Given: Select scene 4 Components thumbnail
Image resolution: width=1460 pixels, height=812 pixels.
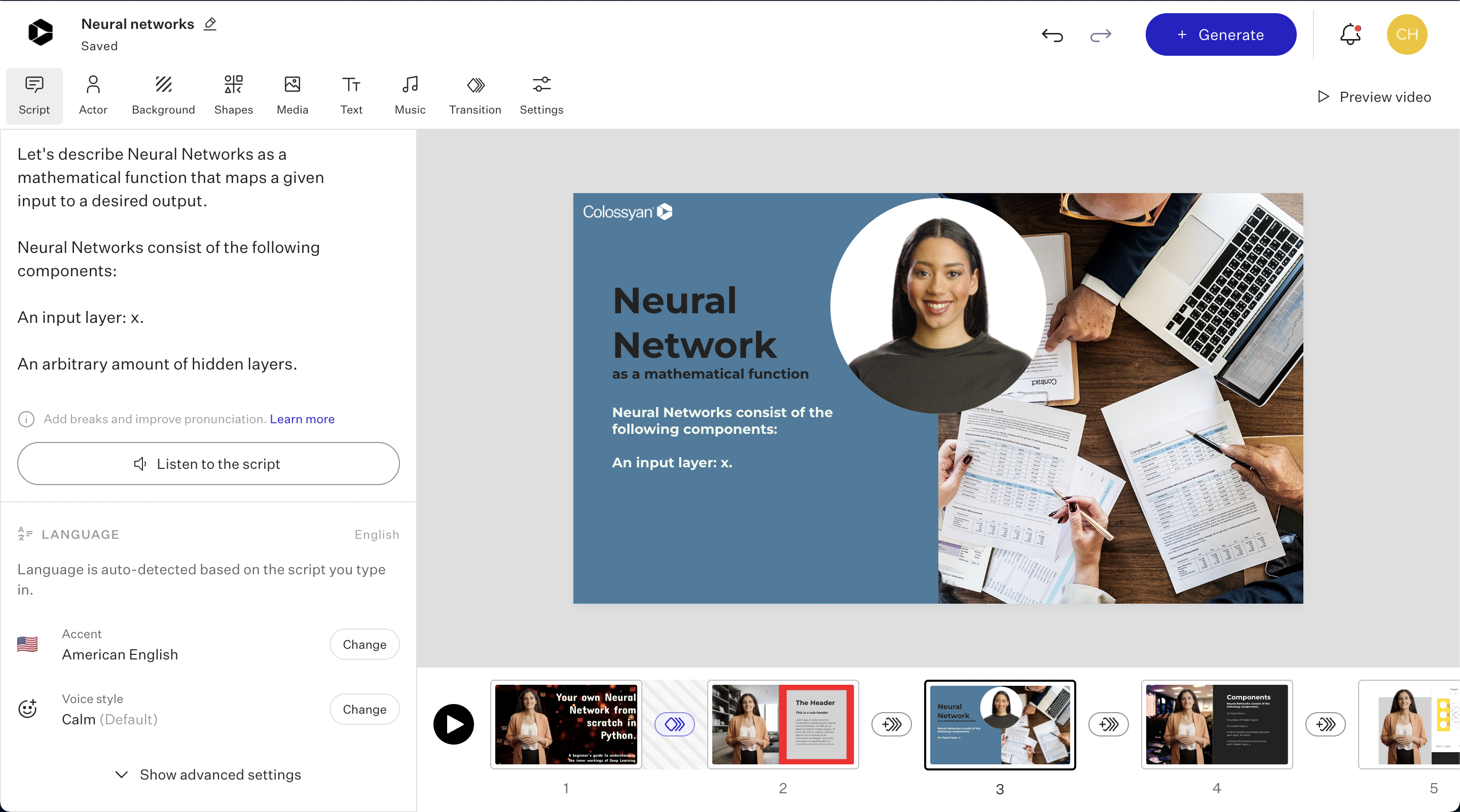Looking at the screenshot, I should (1217, 724).
